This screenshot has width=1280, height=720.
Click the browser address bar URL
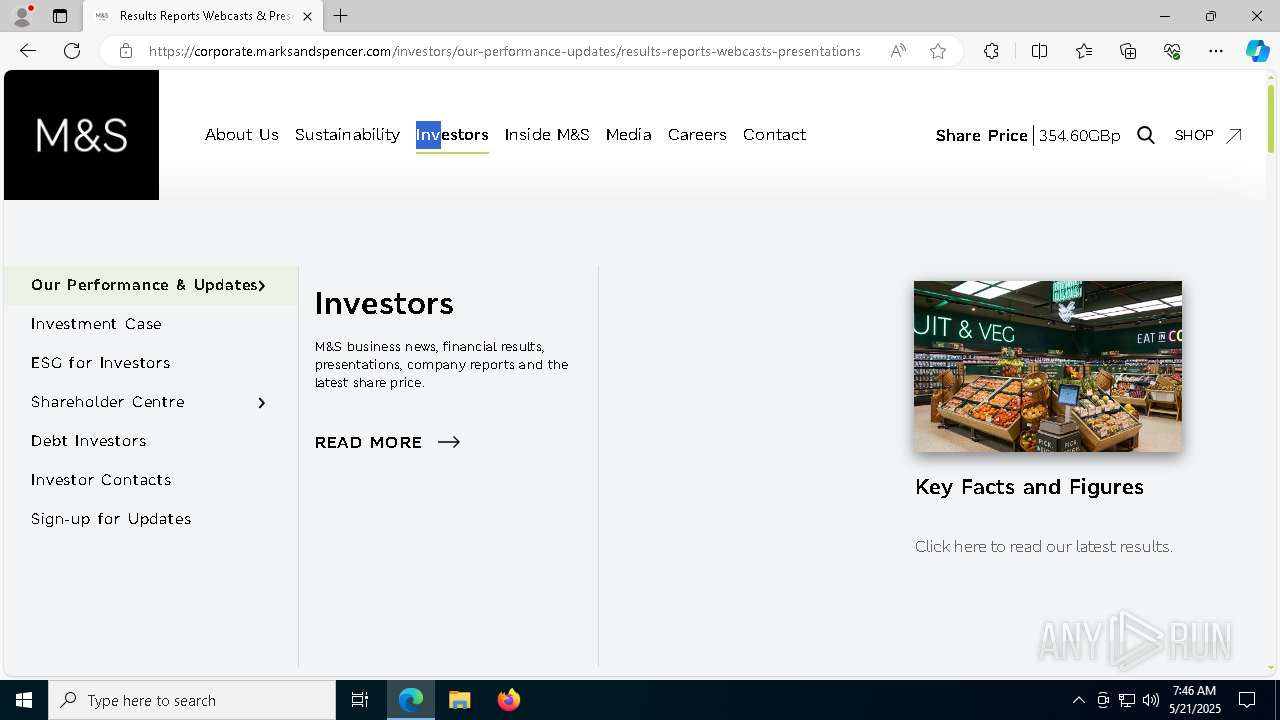click(505, 51)
